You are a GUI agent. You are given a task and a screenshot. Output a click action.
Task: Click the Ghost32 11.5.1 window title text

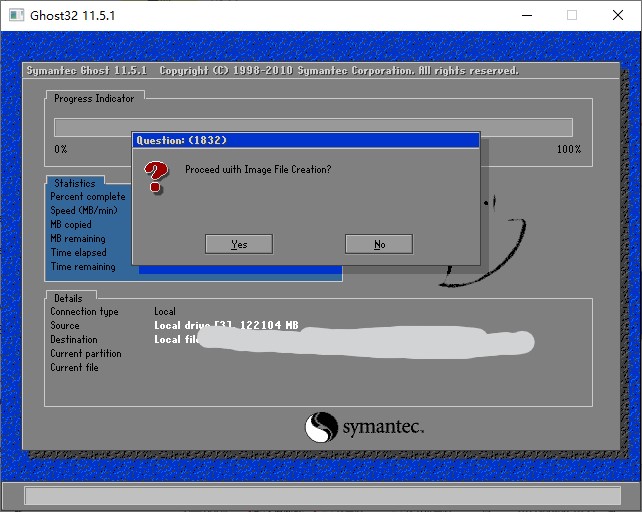pyautogui.click(x=72, y=16)
